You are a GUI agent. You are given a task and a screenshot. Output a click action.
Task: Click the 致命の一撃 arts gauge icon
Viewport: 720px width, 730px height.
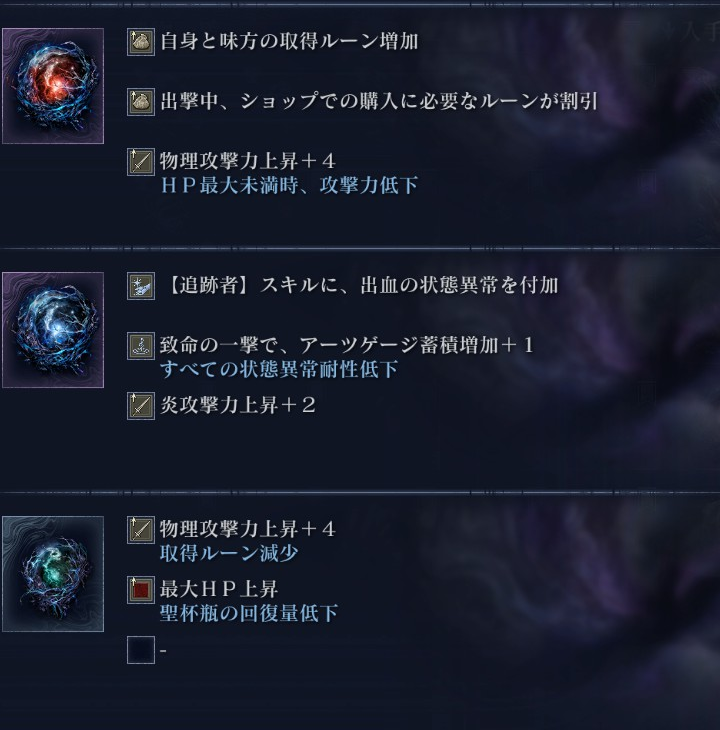[141, 346]
